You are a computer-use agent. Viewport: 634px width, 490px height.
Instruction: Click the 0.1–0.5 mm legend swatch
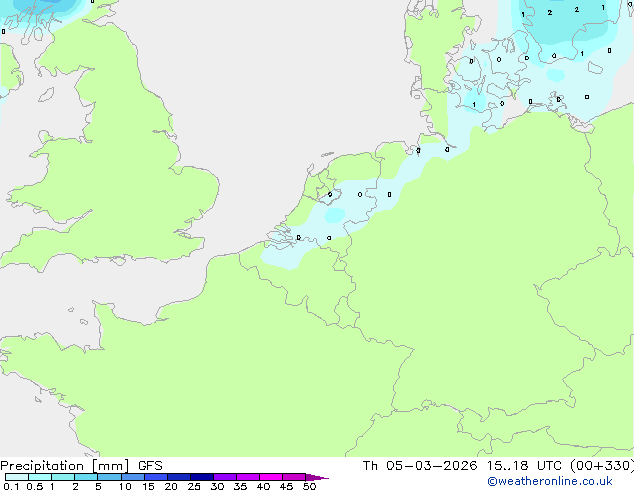[17, 477]
